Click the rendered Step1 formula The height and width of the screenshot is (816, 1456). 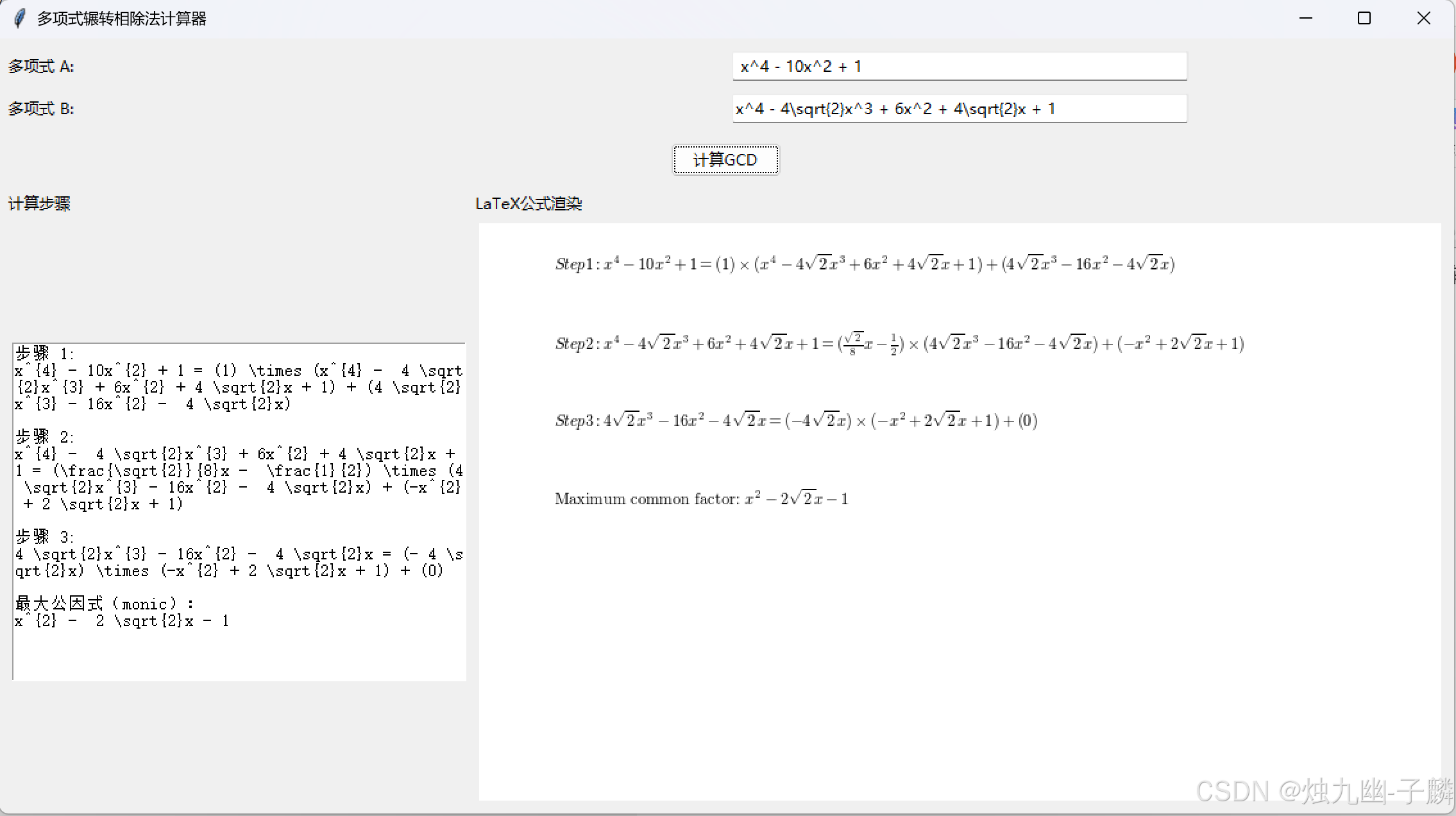point(864,264)
